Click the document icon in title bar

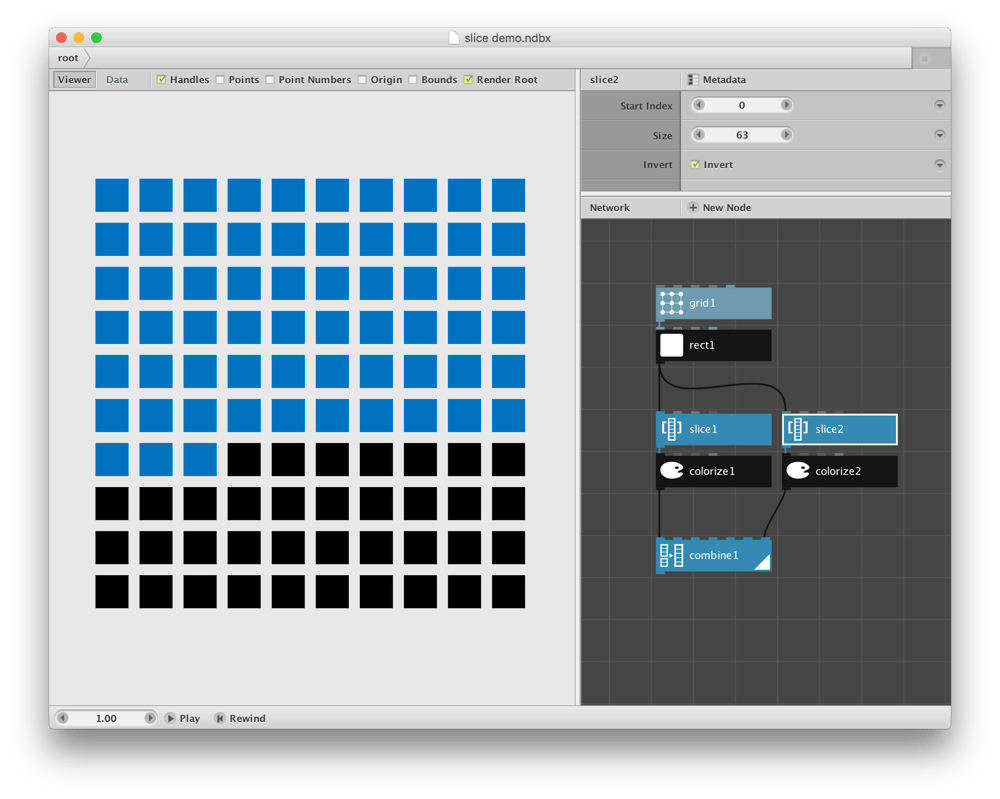pyautogui.click(x=453, y=38)
